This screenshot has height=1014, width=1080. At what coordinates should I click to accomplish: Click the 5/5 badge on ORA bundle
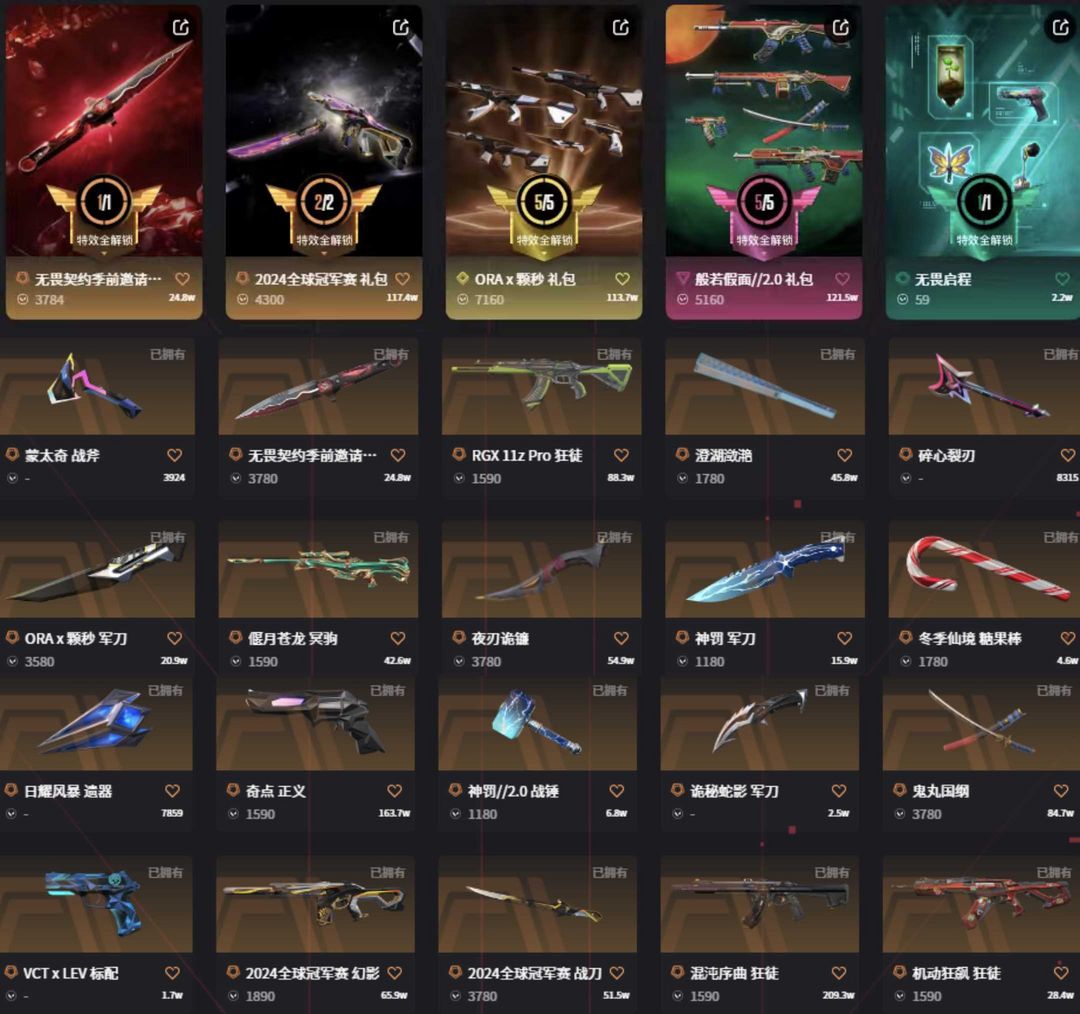(544, 202)
